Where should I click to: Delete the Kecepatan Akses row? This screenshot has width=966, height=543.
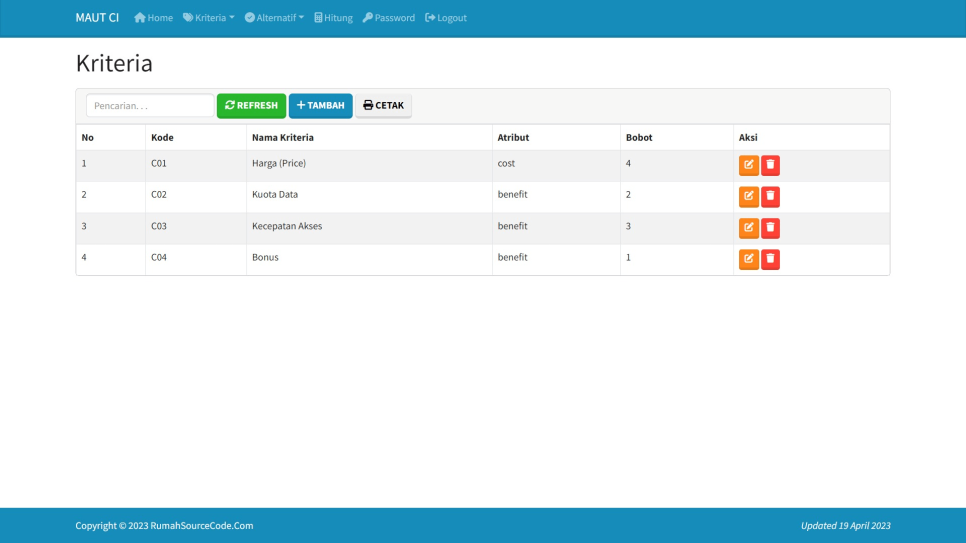[770, 228]
